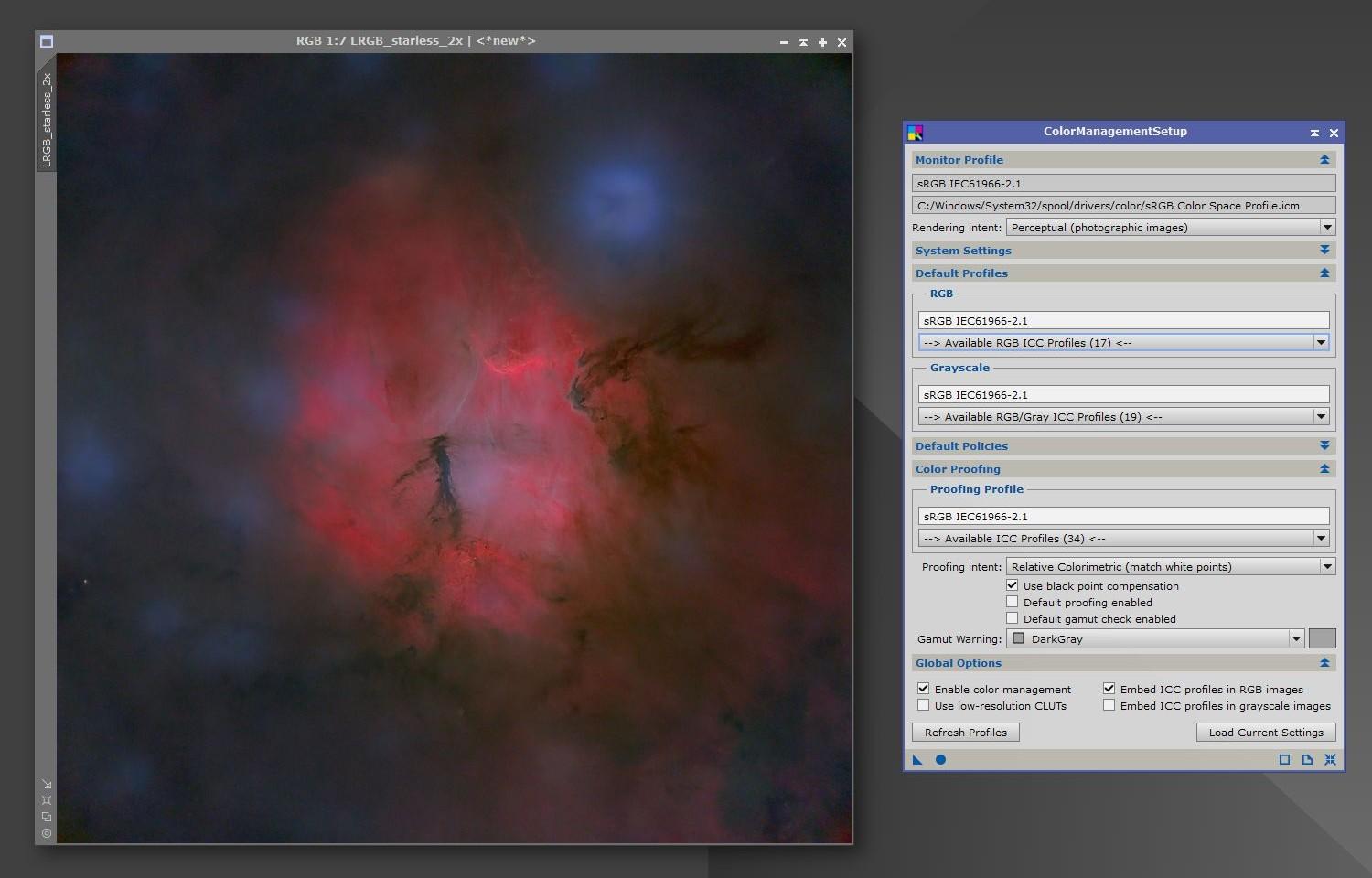Image resolution: width=1372 pixels, height=878 pixels.
Task: Click the monitor profile path field
Action: click(x=1123, y=205)
